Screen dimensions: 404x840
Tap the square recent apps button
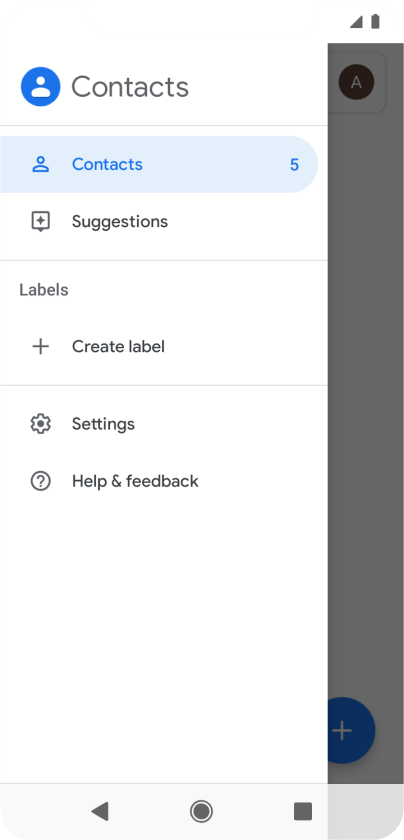click(x=303, y=812)
